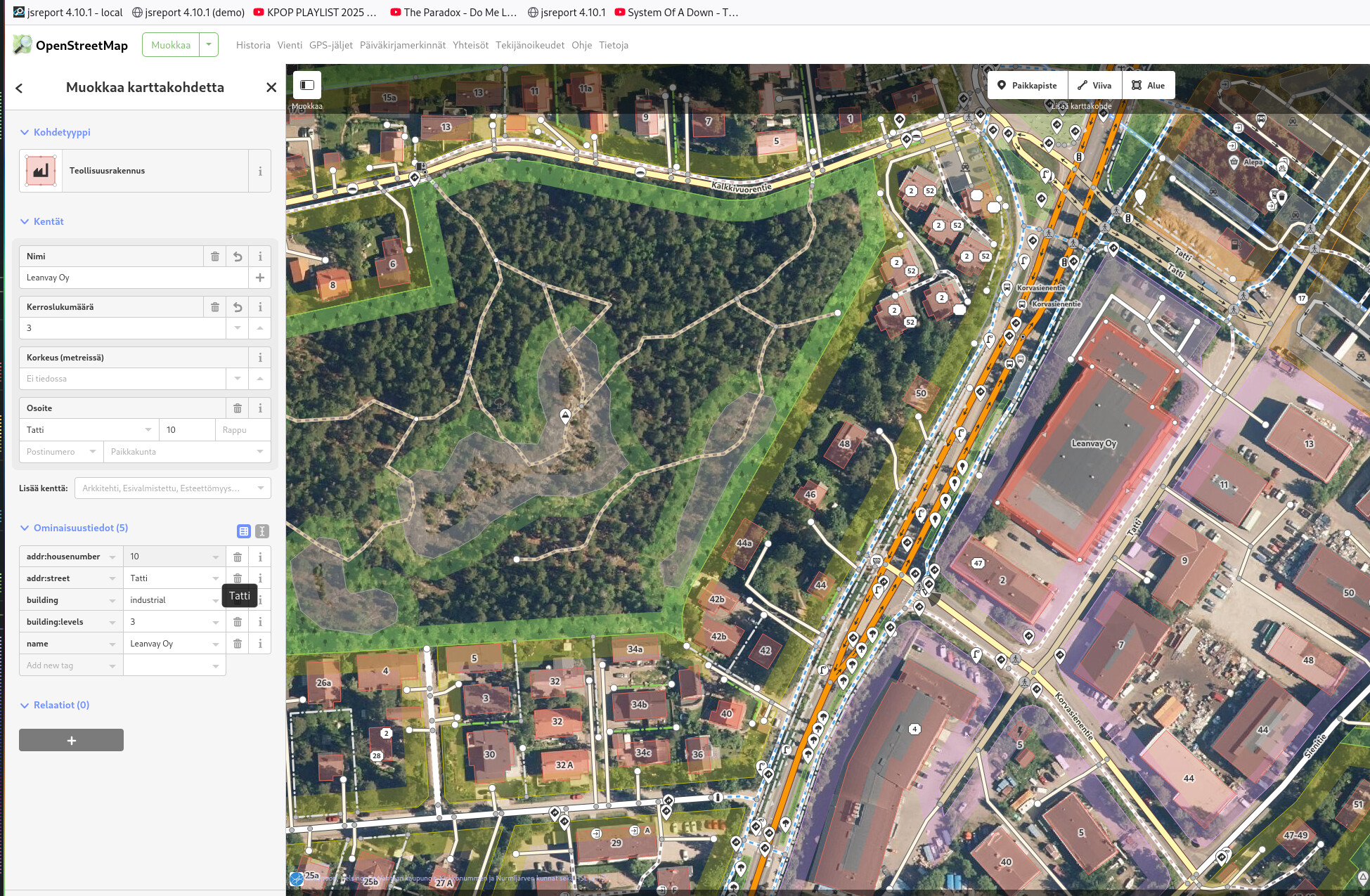Image resolution: width=1370 pixels, height=896 pixels.
Task: Click the add relation plus button
Action: (71, 740)
